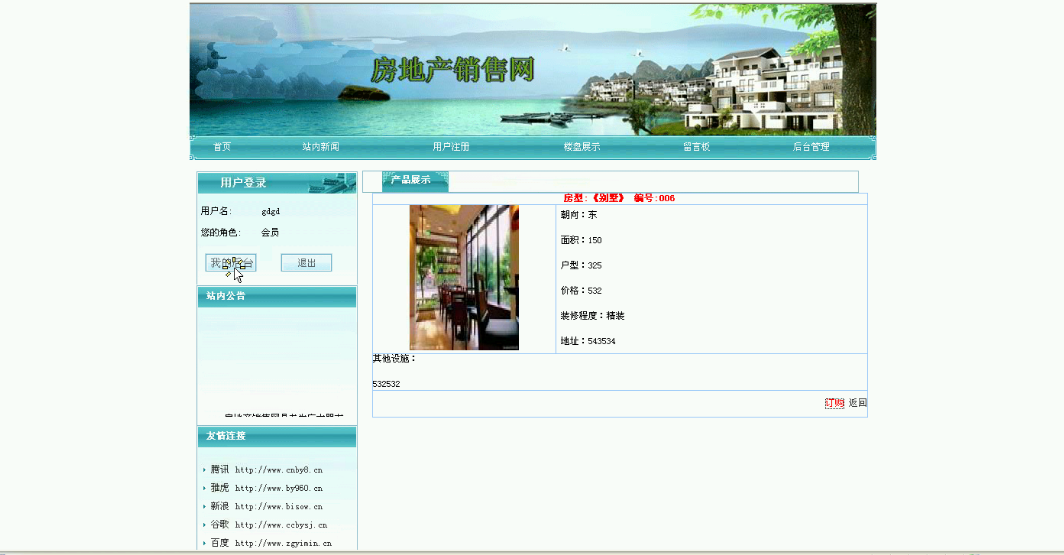
Task: Select the role value 会员
Action: tap(270, 232)
